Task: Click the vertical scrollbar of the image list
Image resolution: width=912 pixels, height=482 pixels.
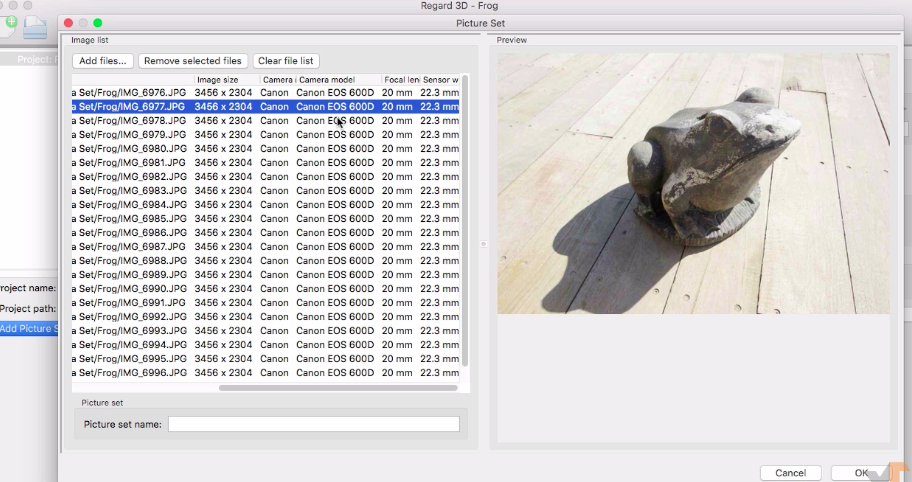Action: click(x=465, y=220)
